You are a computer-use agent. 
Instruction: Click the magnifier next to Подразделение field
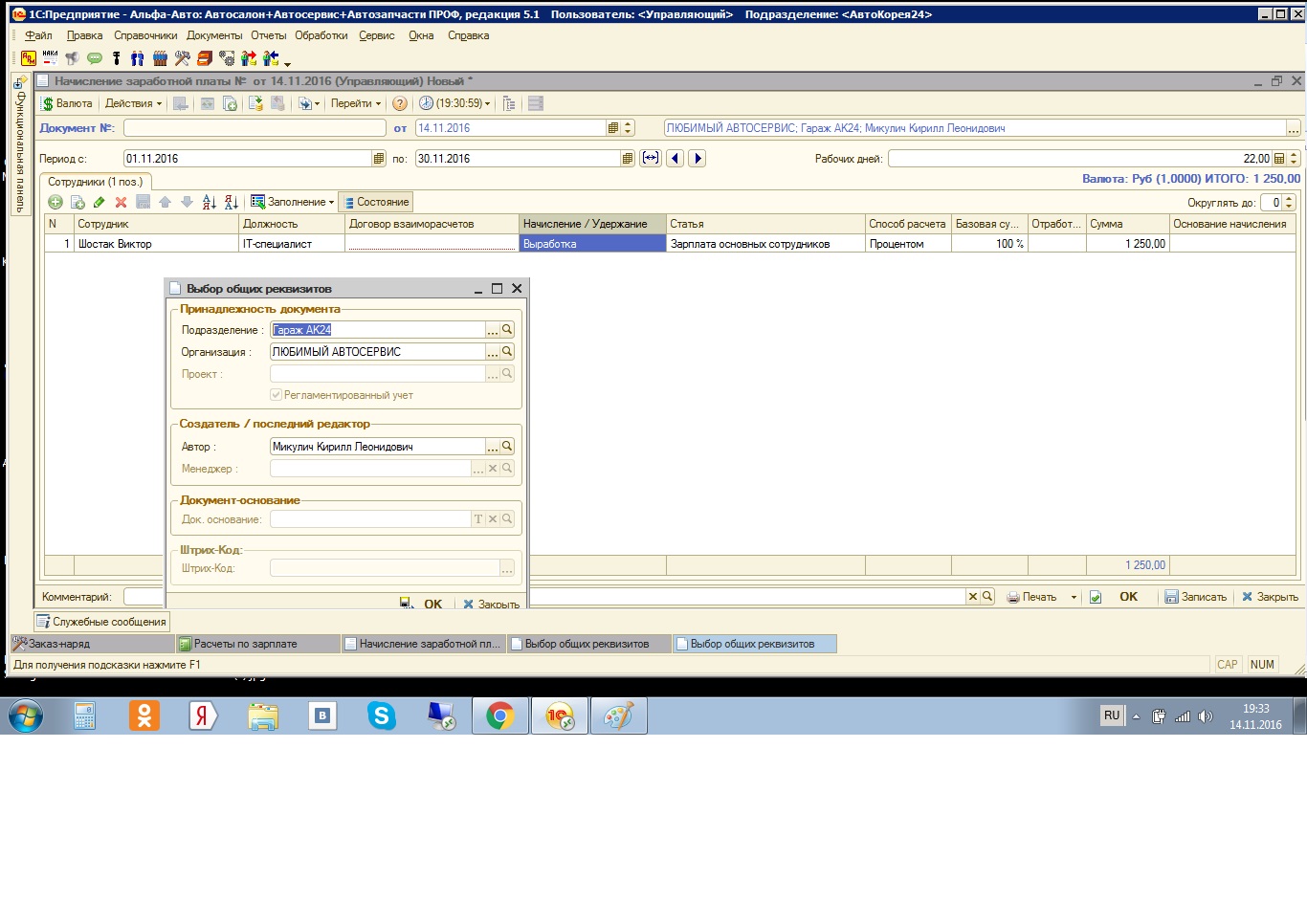pos(507,329)
